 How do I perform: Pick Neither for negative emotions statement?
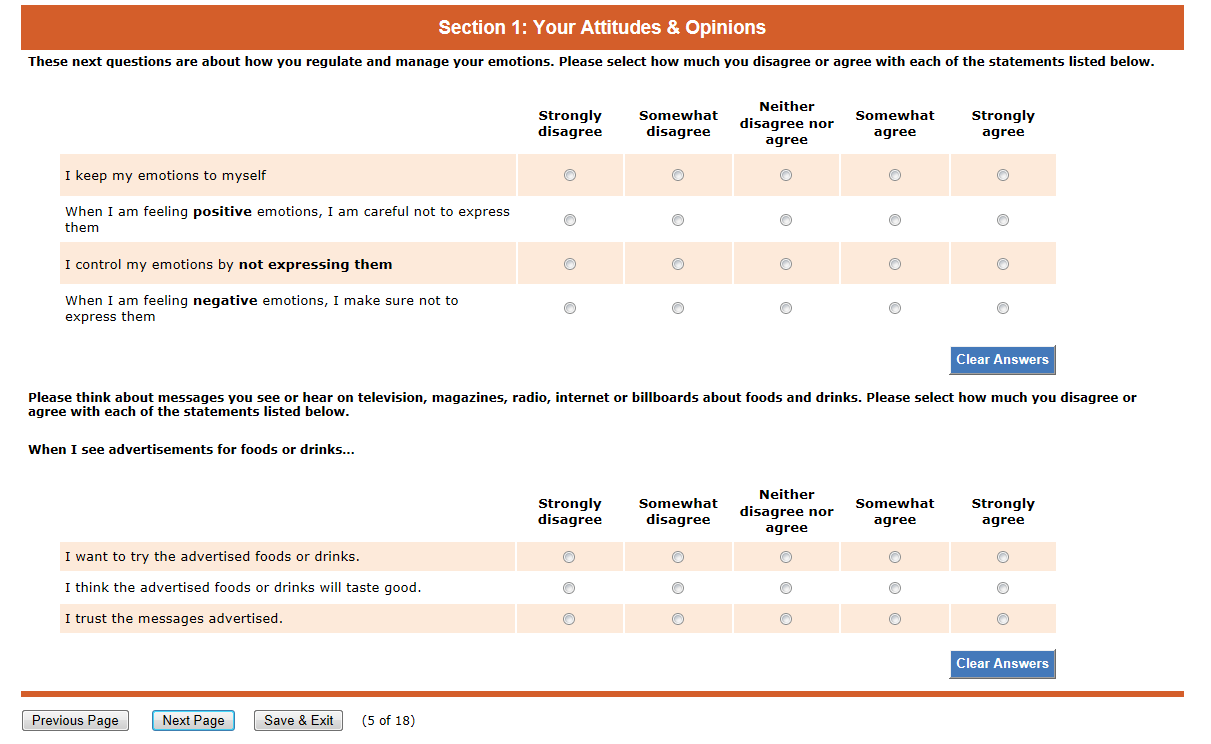[786, 309]
